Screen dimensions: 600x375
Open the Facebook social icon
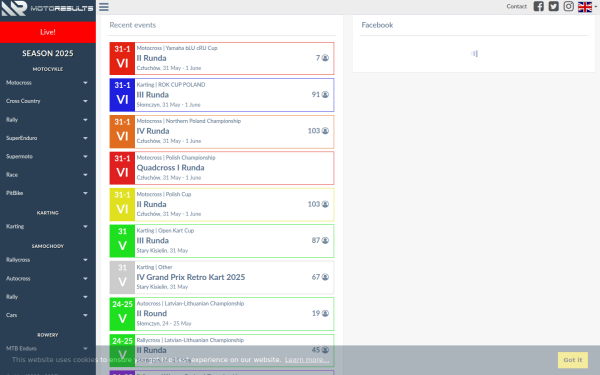point(538,6)
